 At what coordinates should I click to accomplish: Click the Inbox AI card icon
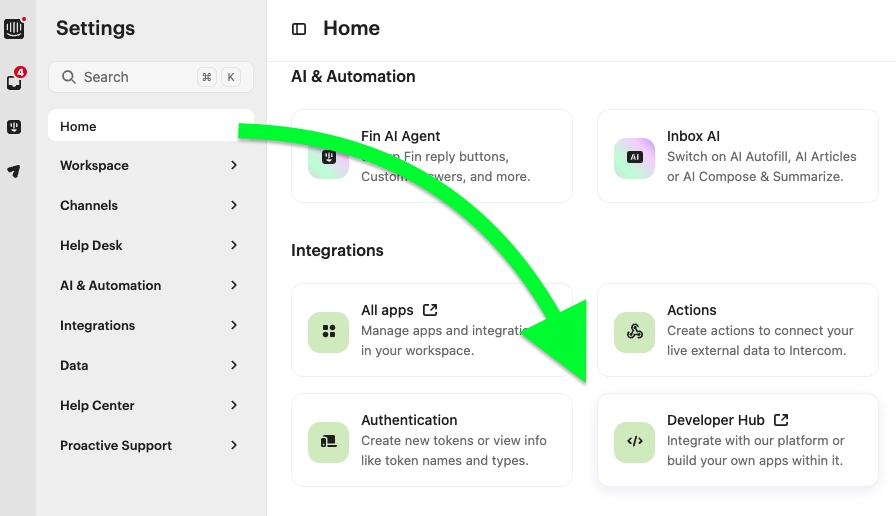click(x=634, y=158)
